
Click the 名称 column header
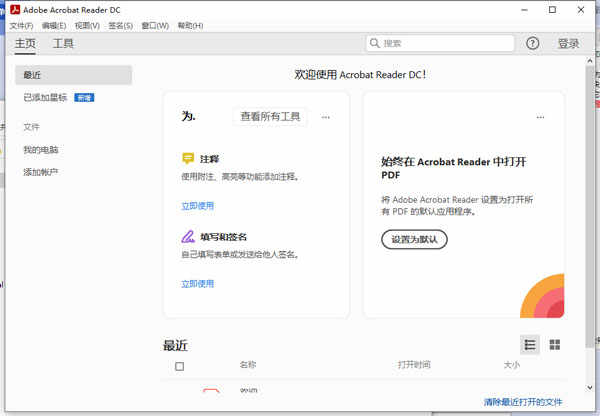click(x=248, y=365)
